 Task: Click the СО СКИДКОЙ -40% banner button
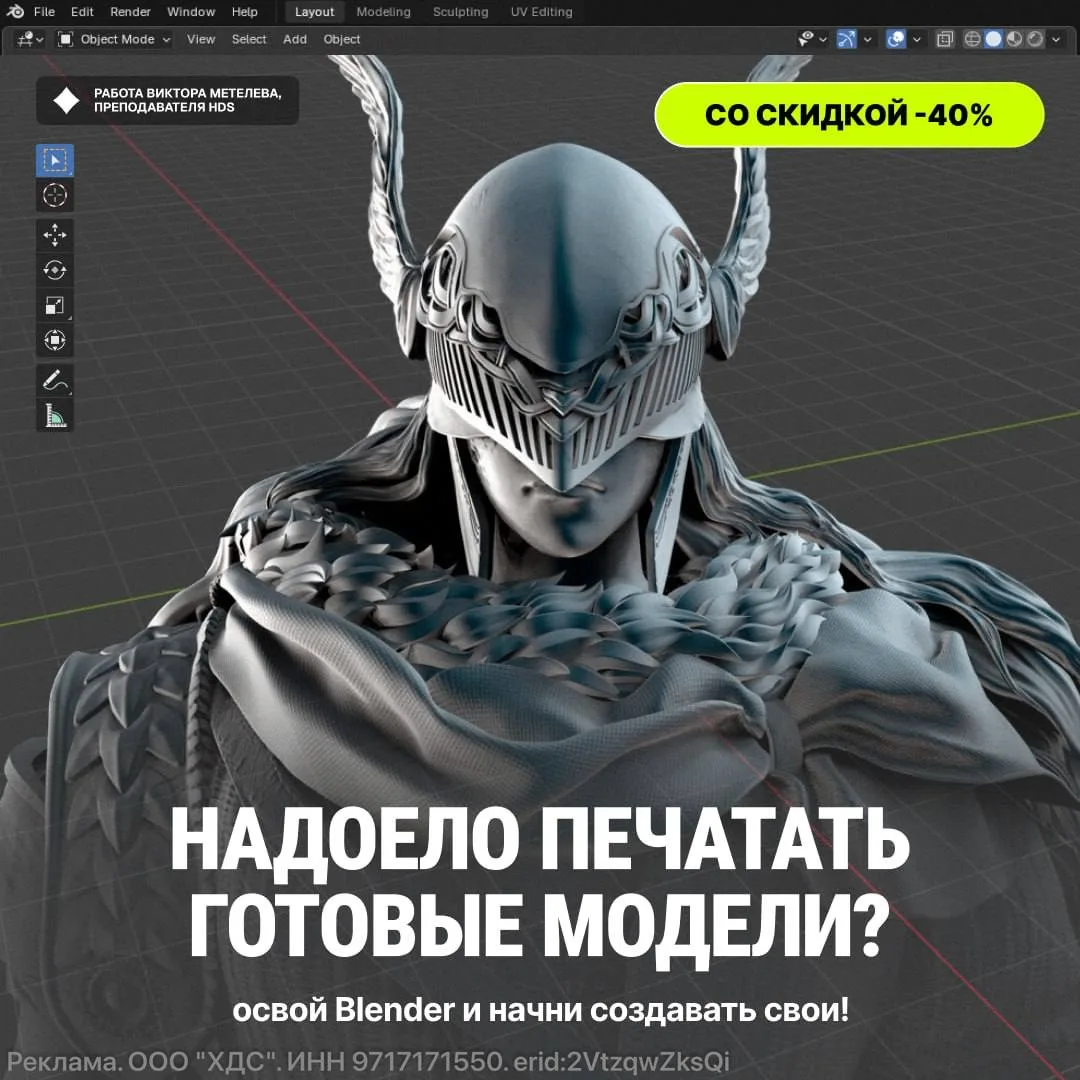coord(849,114)
